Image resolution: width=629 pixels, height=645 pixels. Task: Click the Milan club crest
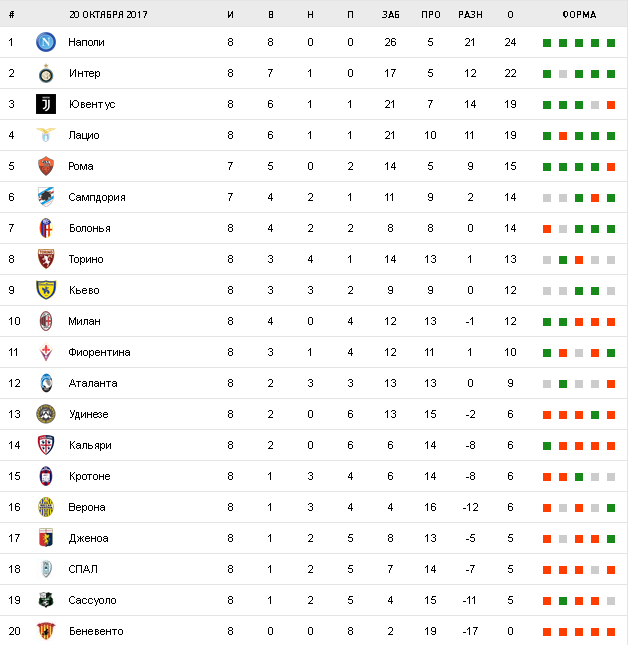pos(45,321)
